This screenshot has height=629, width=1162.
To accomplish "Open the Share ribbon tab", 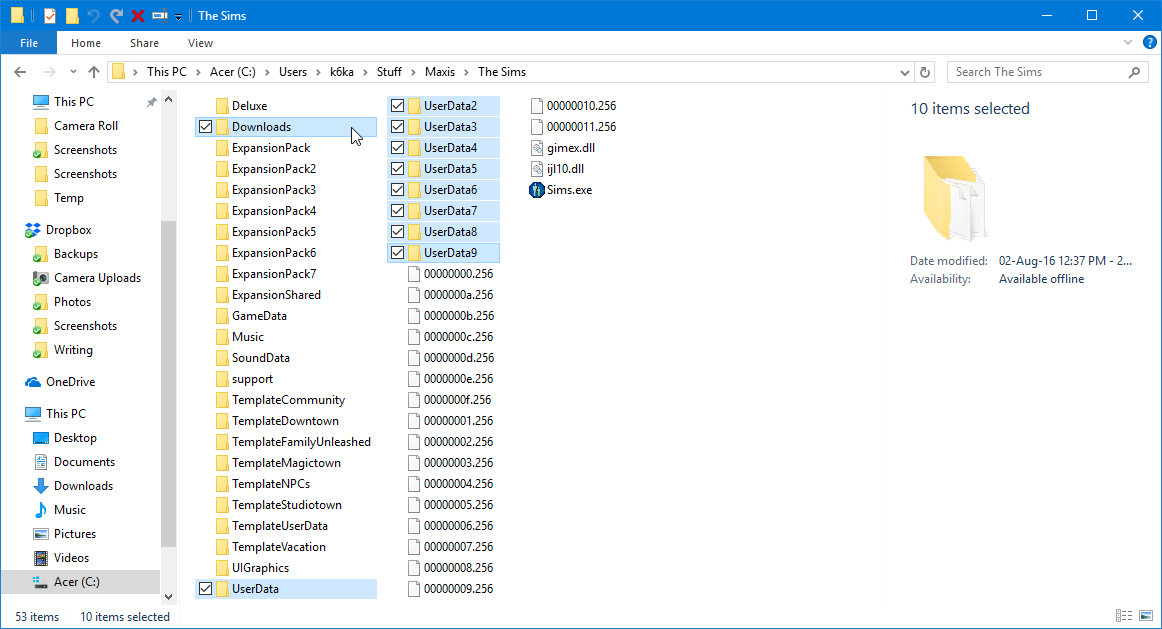I will [144, 43].
